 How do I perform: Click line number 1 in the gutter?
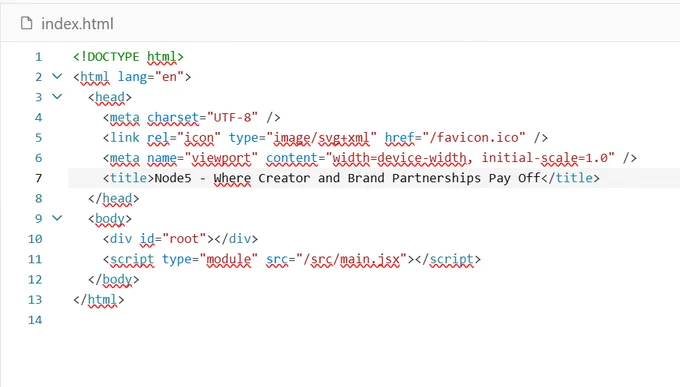[39, 57]
